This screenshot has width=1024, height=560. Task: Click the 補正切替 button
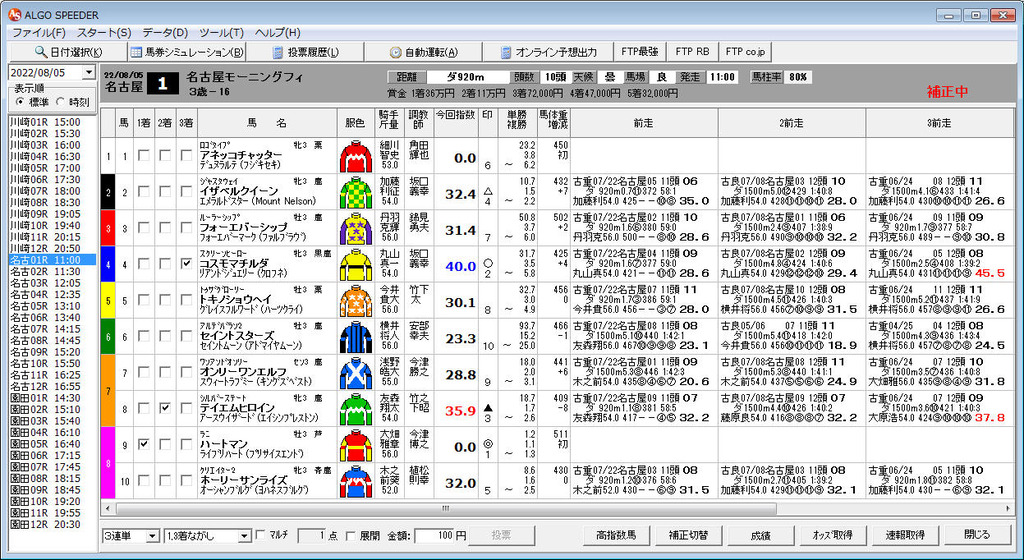688,535
